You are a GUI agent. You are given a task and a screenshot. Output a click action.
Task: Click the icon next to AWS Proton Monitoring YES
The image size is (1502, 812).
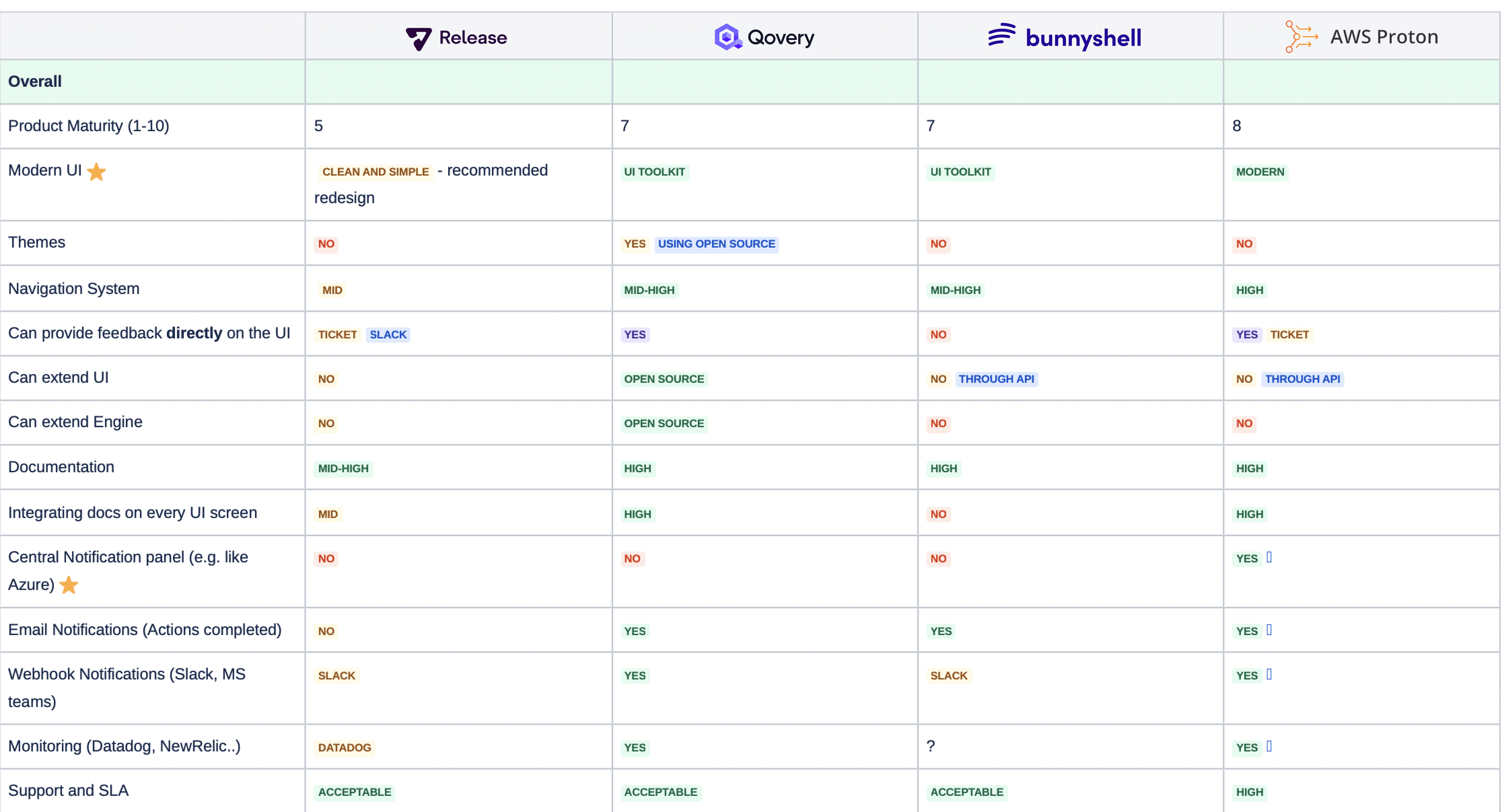point(1270,747)
